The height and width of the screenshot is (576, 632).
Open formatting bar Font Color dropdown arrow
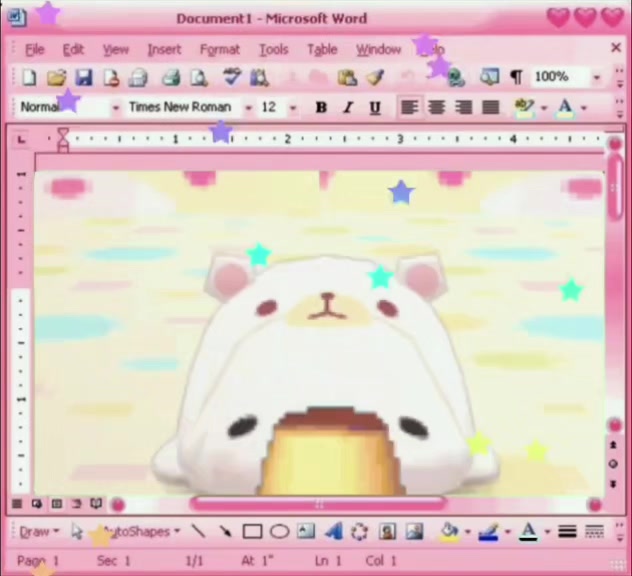(584, 108)
